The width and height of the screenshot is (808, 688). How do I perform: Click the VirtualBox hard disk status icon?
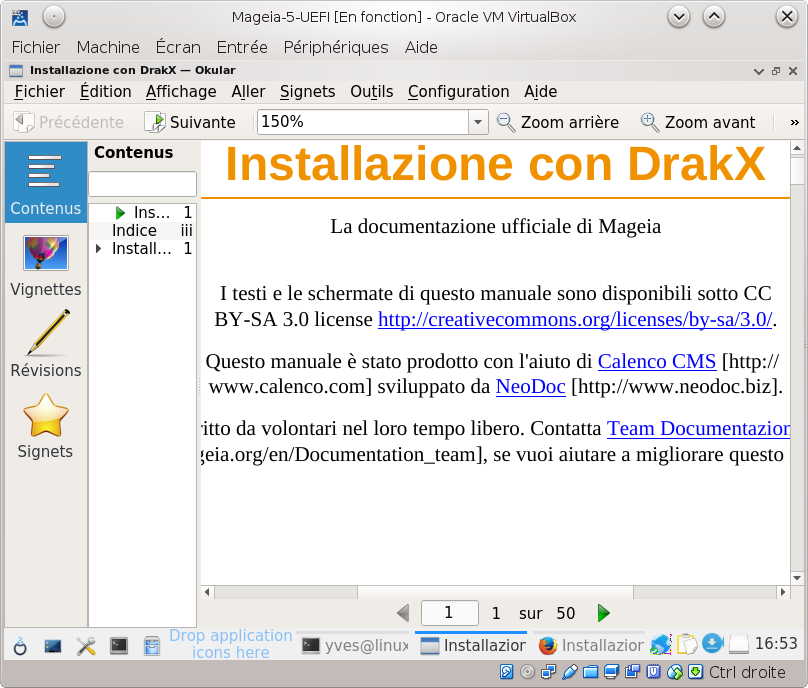pos(507,672)
